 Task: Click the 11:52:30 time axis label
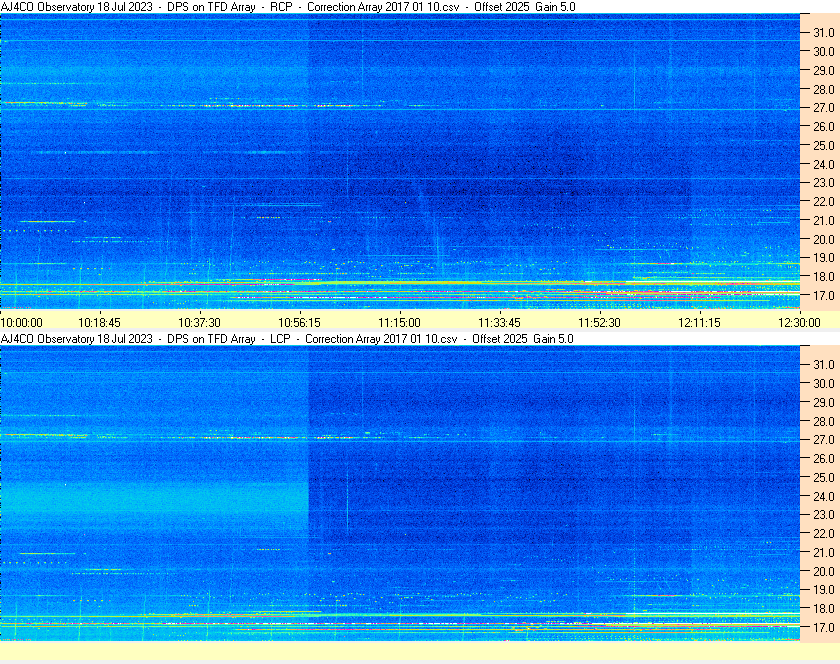(599, 323)
